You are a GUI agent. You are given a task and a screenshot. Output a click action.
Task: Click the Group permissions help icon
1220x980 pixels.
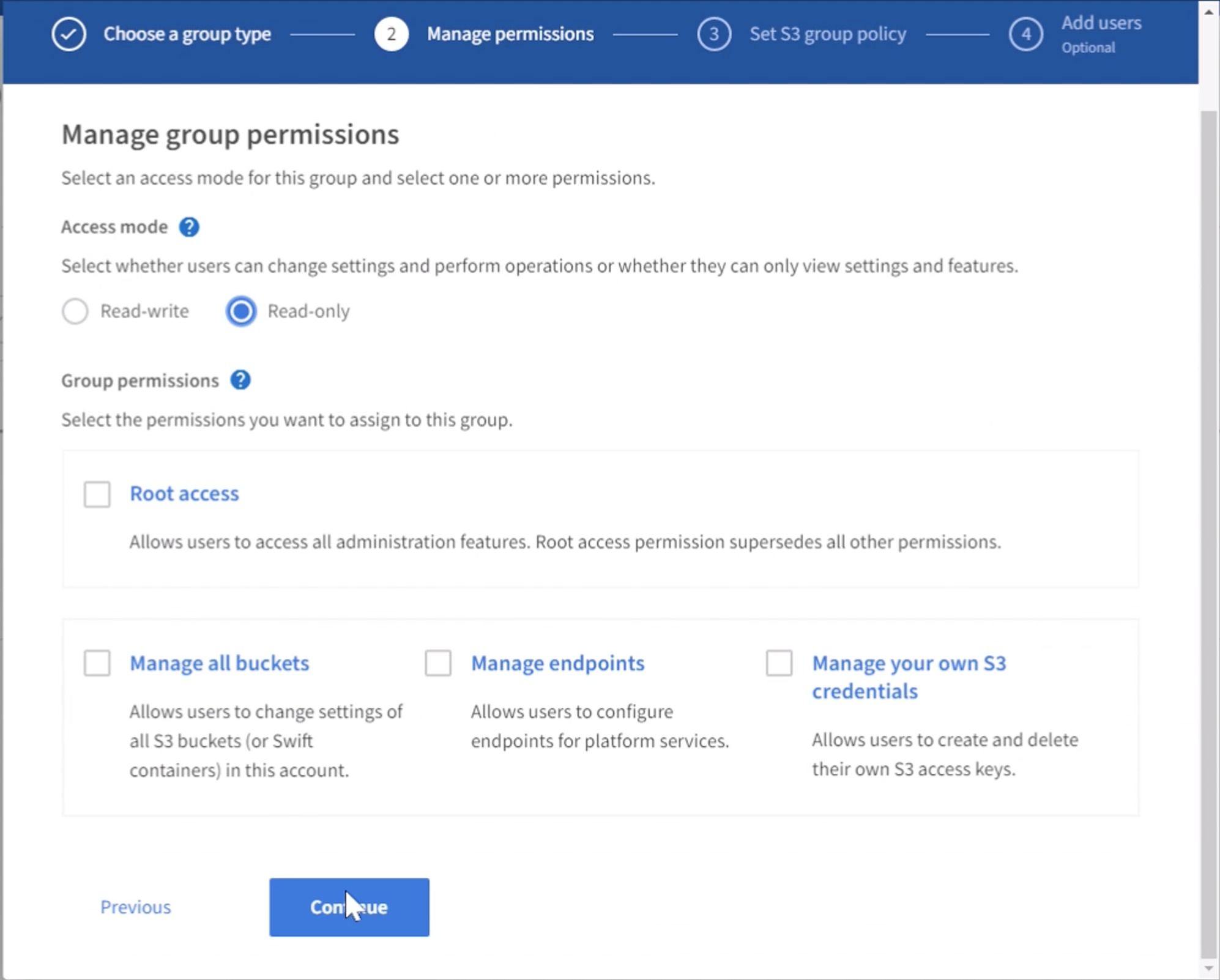point(242,379)
